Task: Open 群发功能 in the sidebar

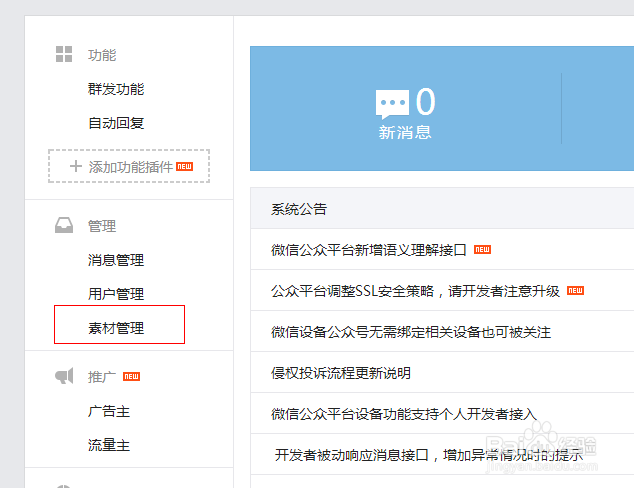Action: 116,89
